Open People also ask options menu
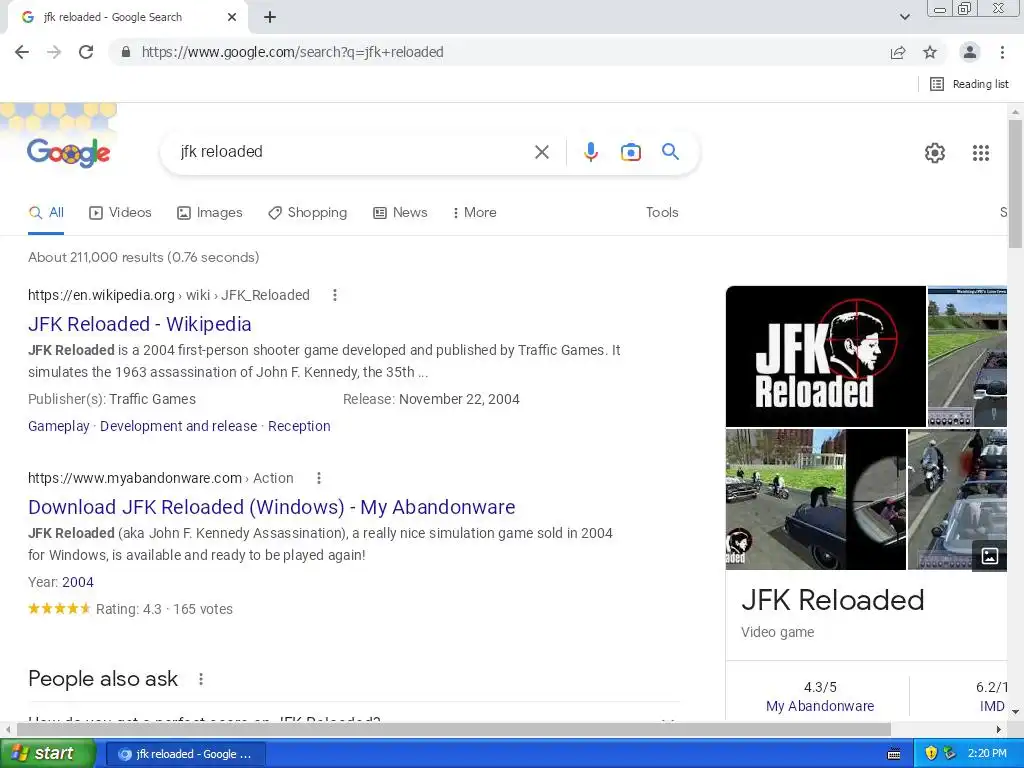Viewport: 1024px width, 768px height. (x=201, y=679)
